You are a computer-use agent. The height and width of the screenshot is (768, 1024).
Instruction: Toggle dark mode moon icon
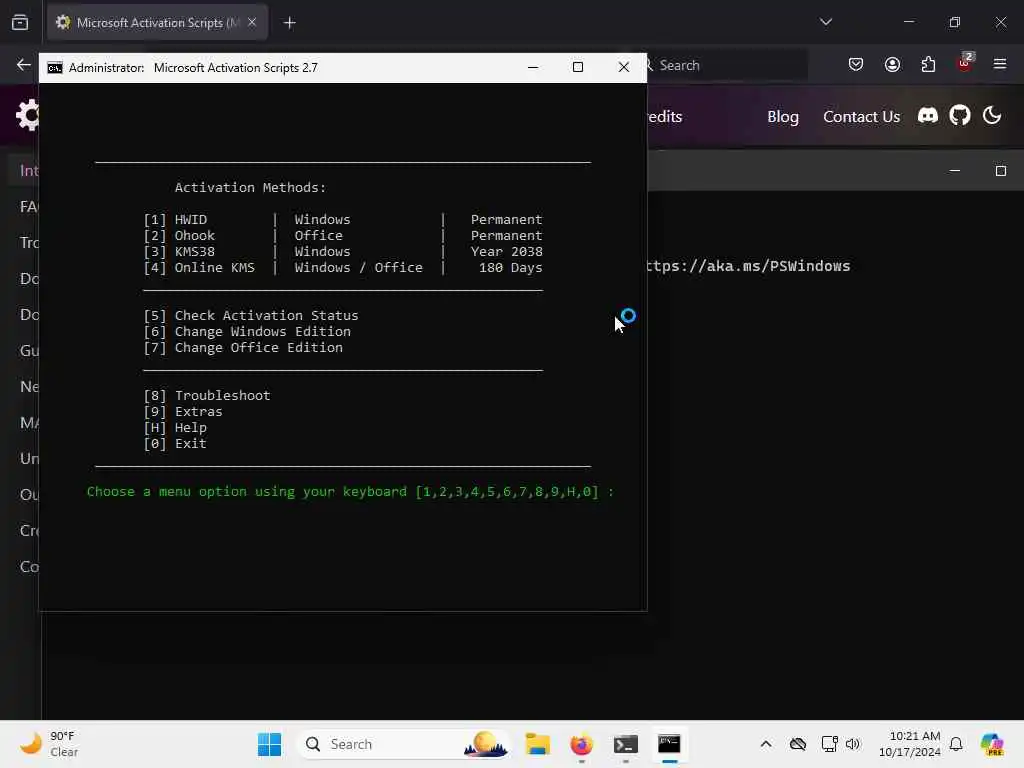tap(991, 116)
